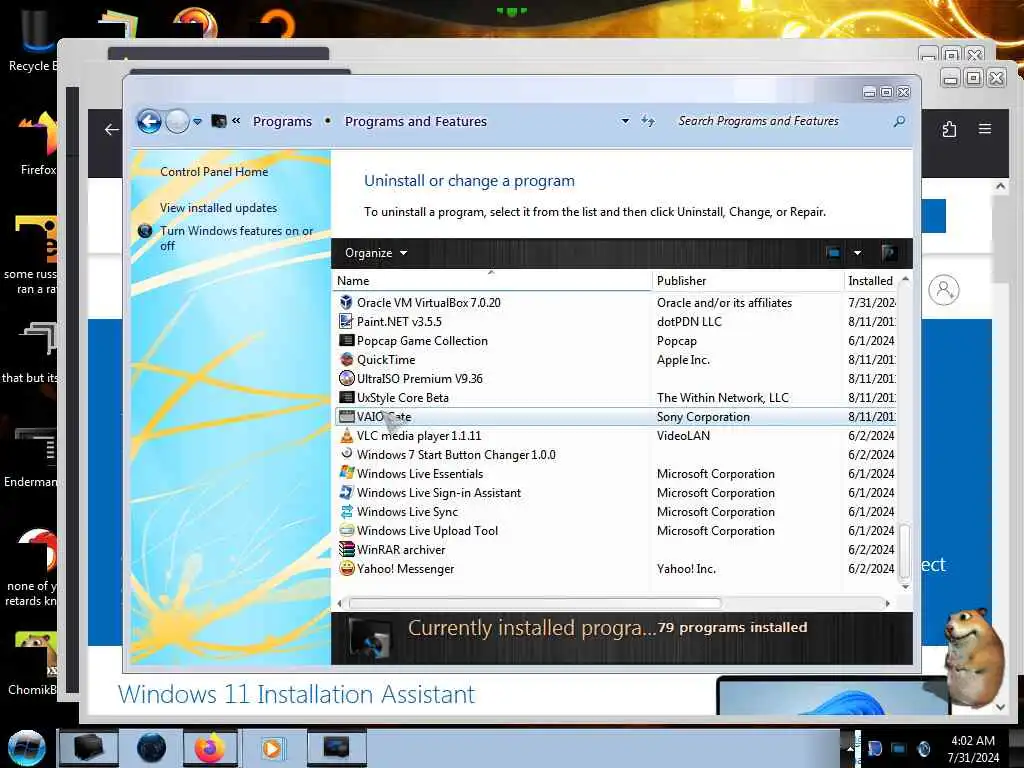This screenshot has width=1024, height=768.
Task: Click scroll down arrow of program list
Action: pos(905,586)
